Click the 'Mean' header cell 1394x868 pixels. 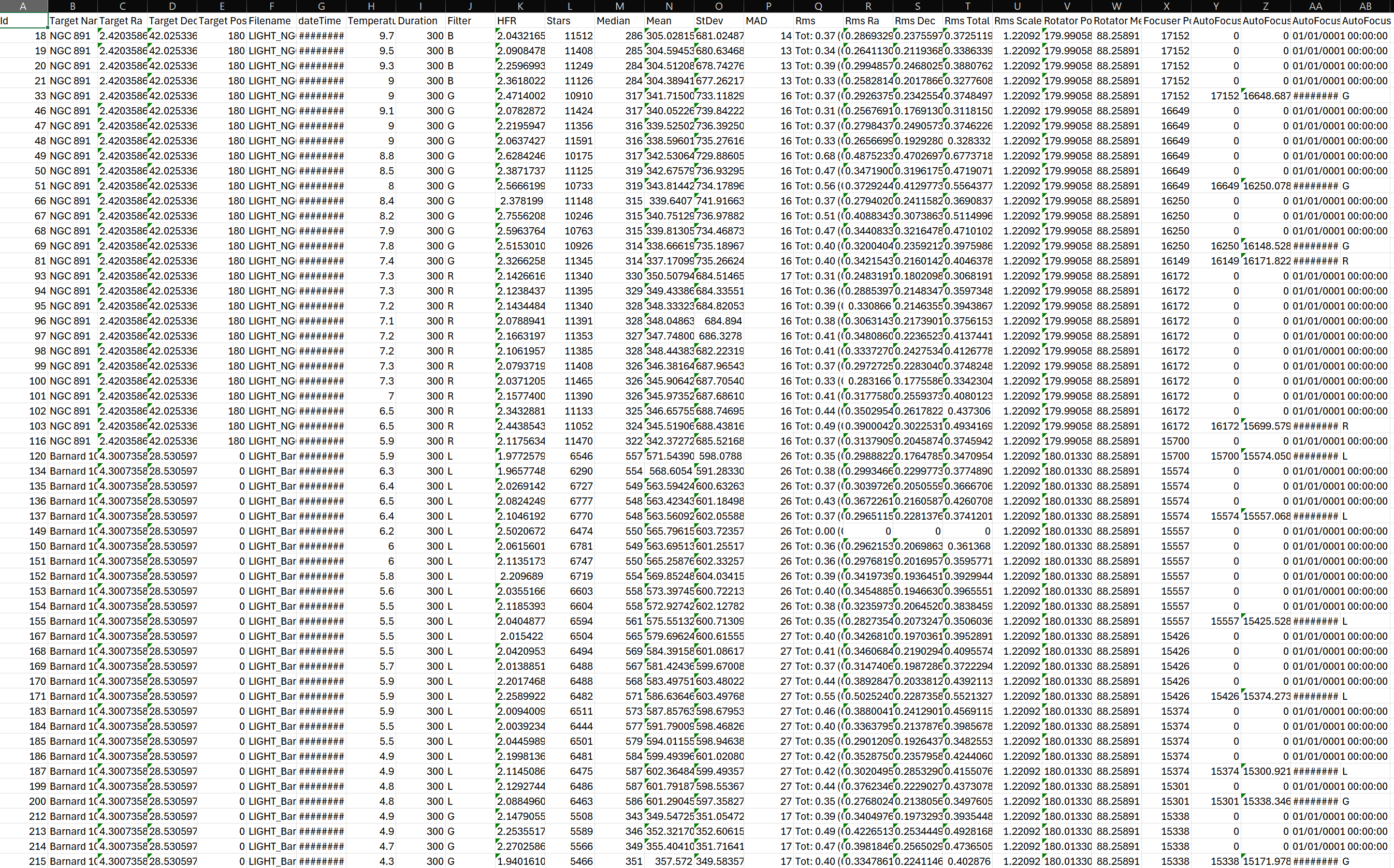(669, 21)
